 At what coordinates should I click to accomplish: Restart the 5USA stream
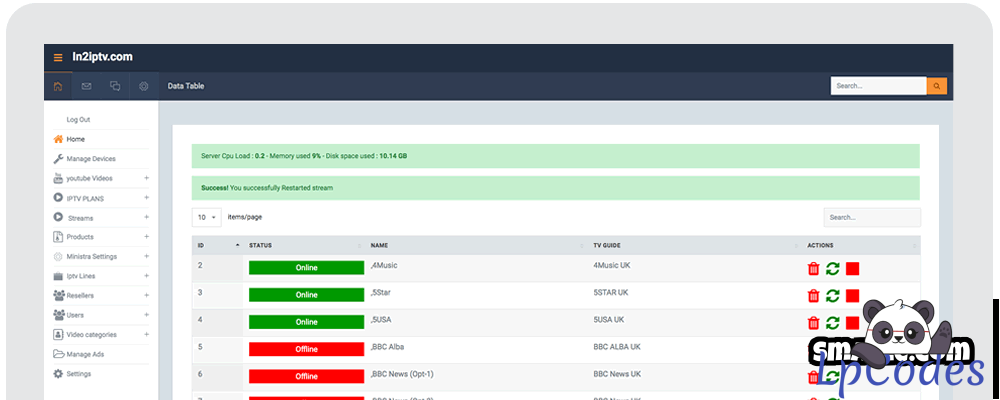[x=832, y=322]
